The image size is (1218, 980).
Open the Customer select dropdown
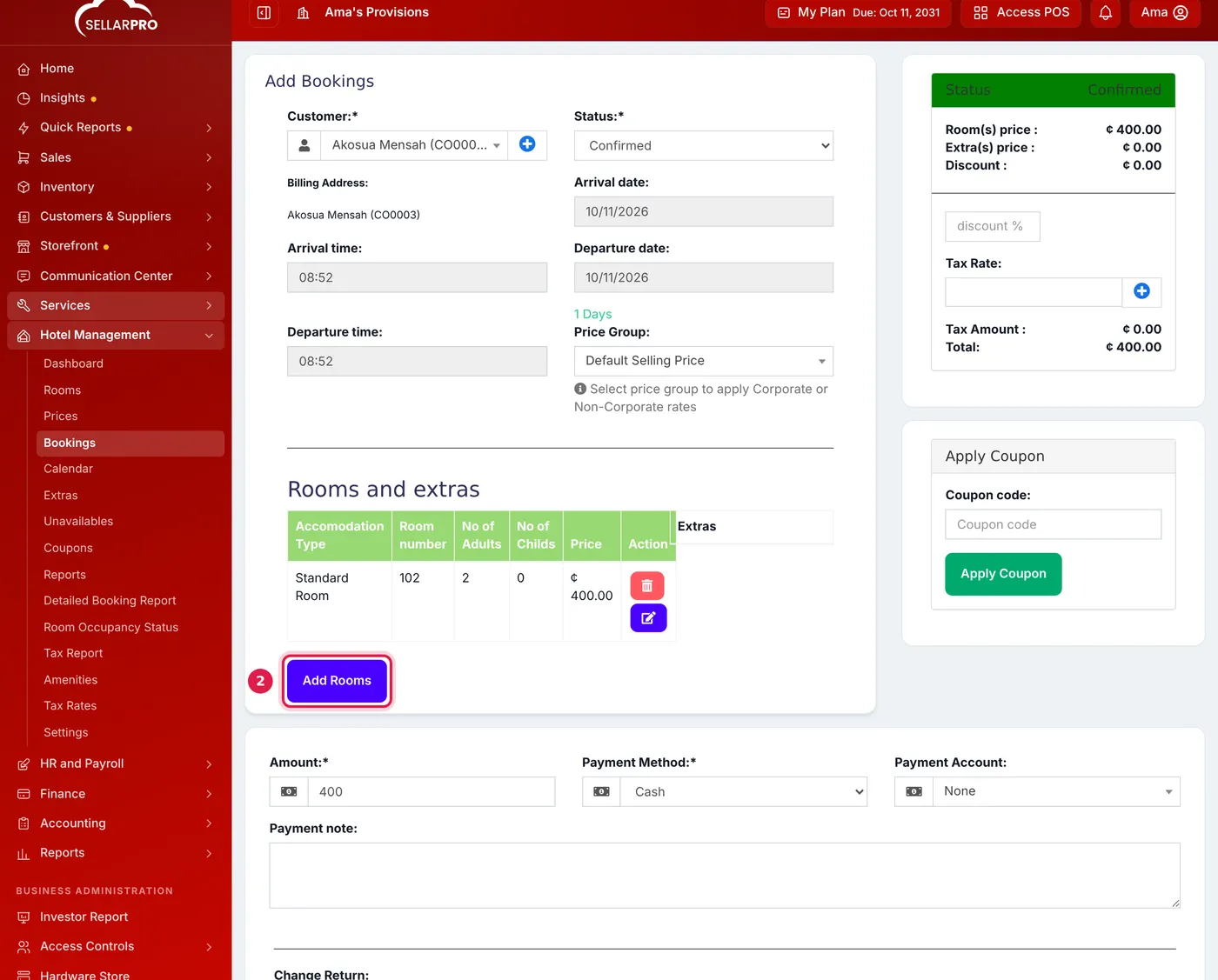(414, 145)
